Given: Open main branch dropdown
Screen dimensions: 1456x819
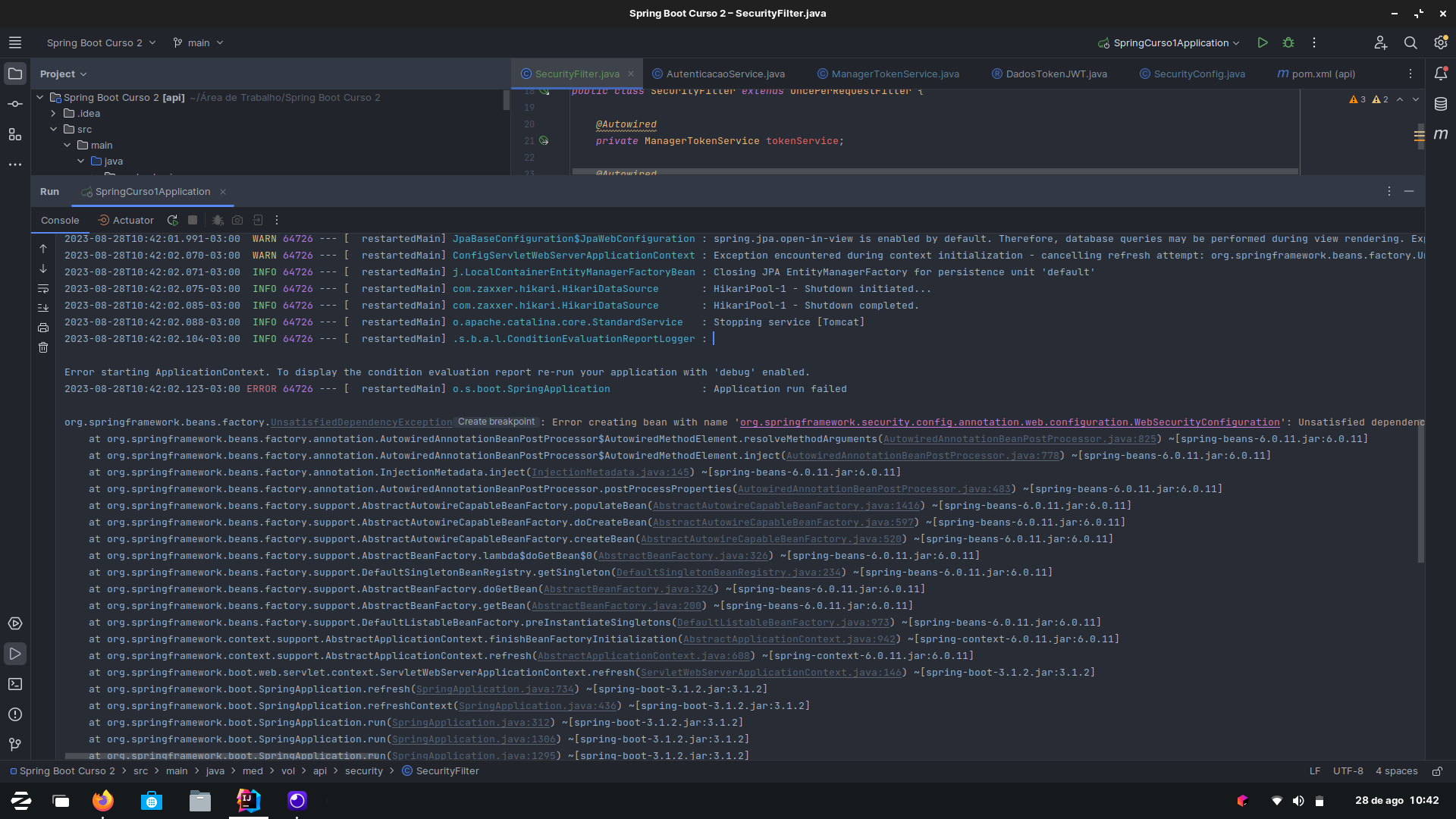Looking at the screenshot, I should click(x=198, y=43).
